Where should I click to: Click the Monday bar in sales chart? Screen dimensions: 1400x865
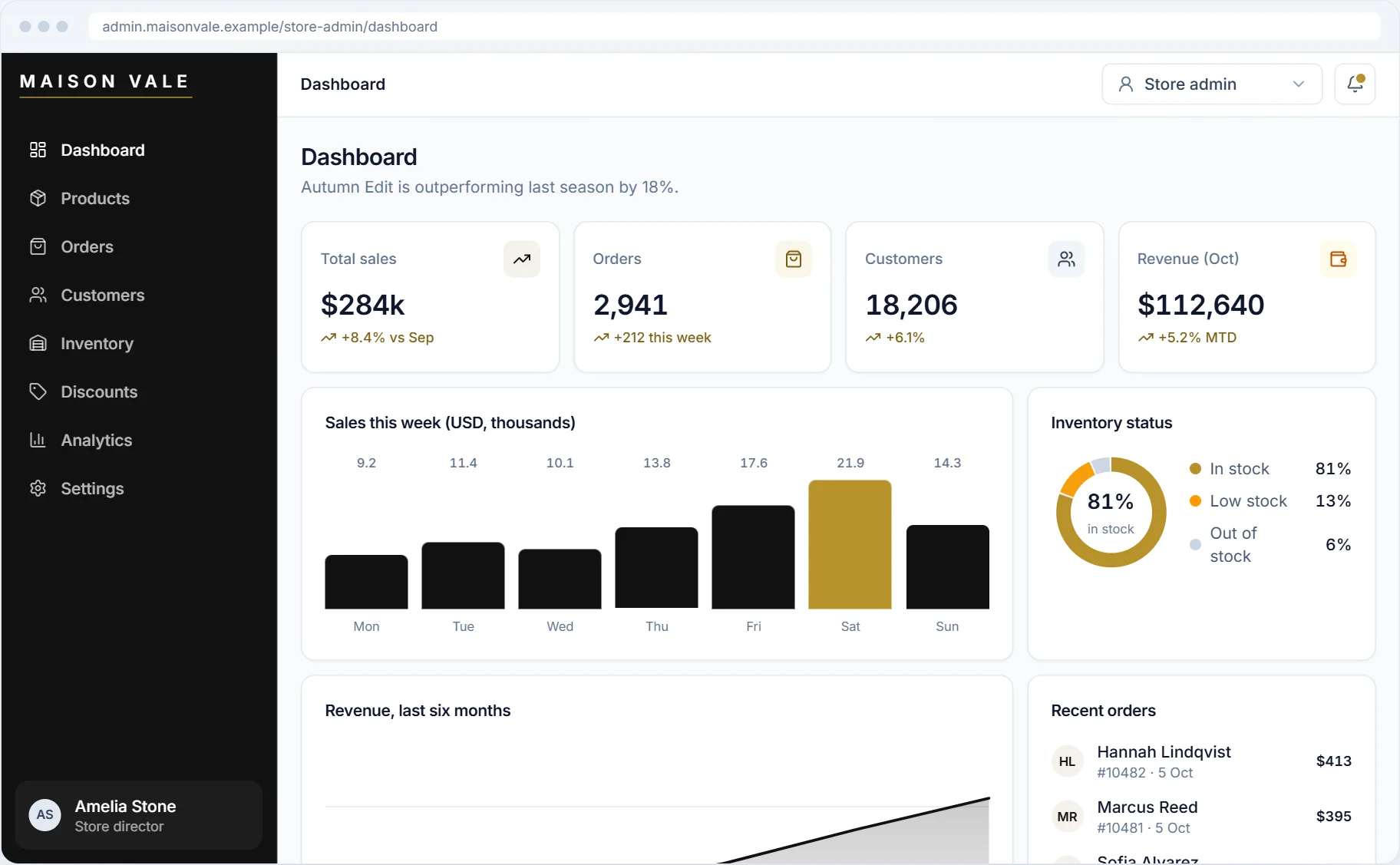366,582
